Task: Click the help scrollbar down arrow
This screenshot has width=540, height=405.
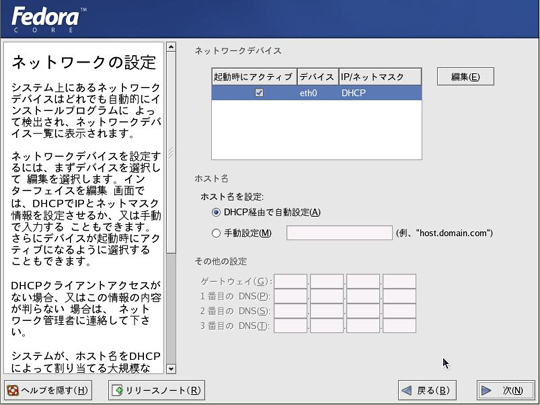Action: [x=171, y=369]
